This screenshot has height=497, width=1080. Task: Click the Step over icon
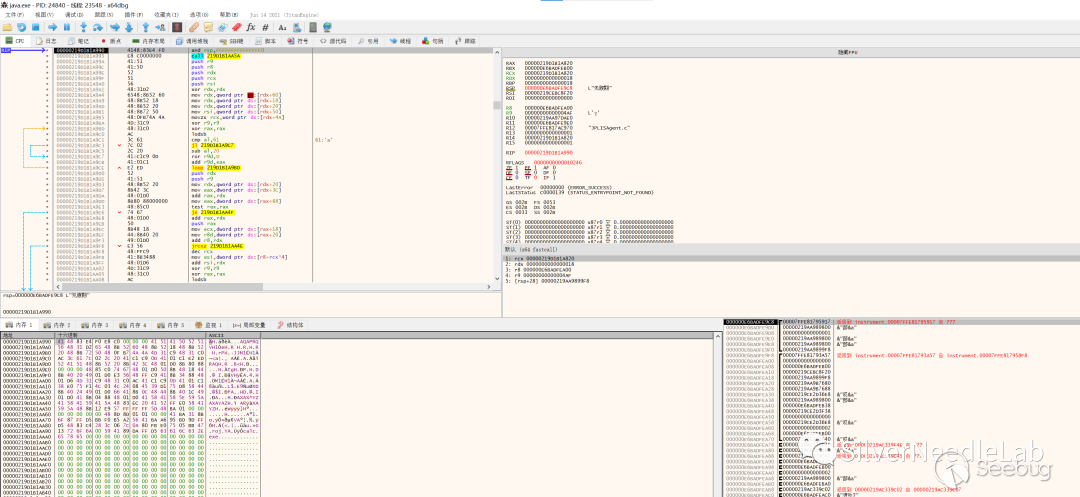click(x=99, y=27)
